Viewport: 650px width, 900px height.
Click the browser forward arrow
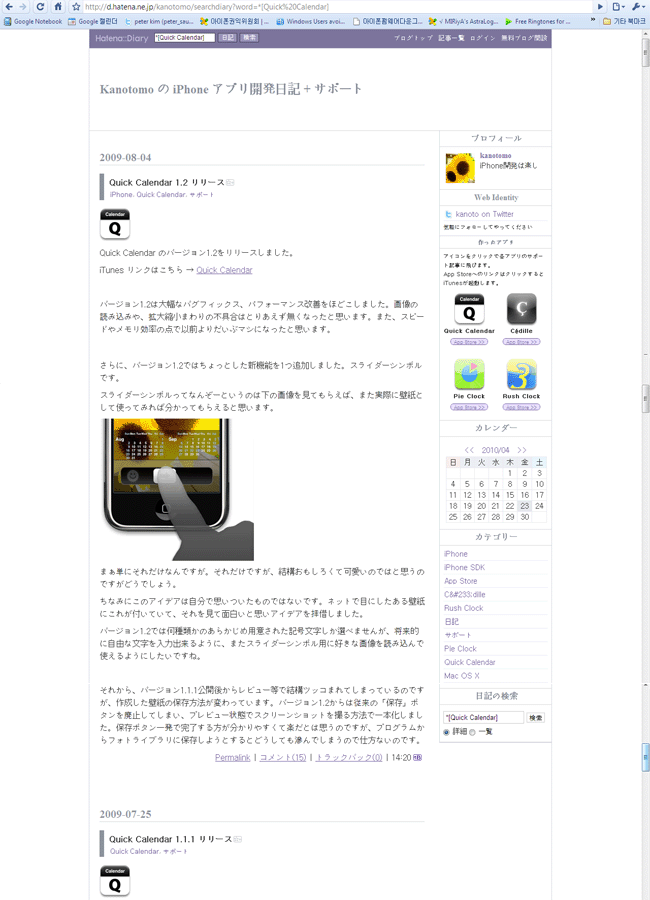[23, 7]
